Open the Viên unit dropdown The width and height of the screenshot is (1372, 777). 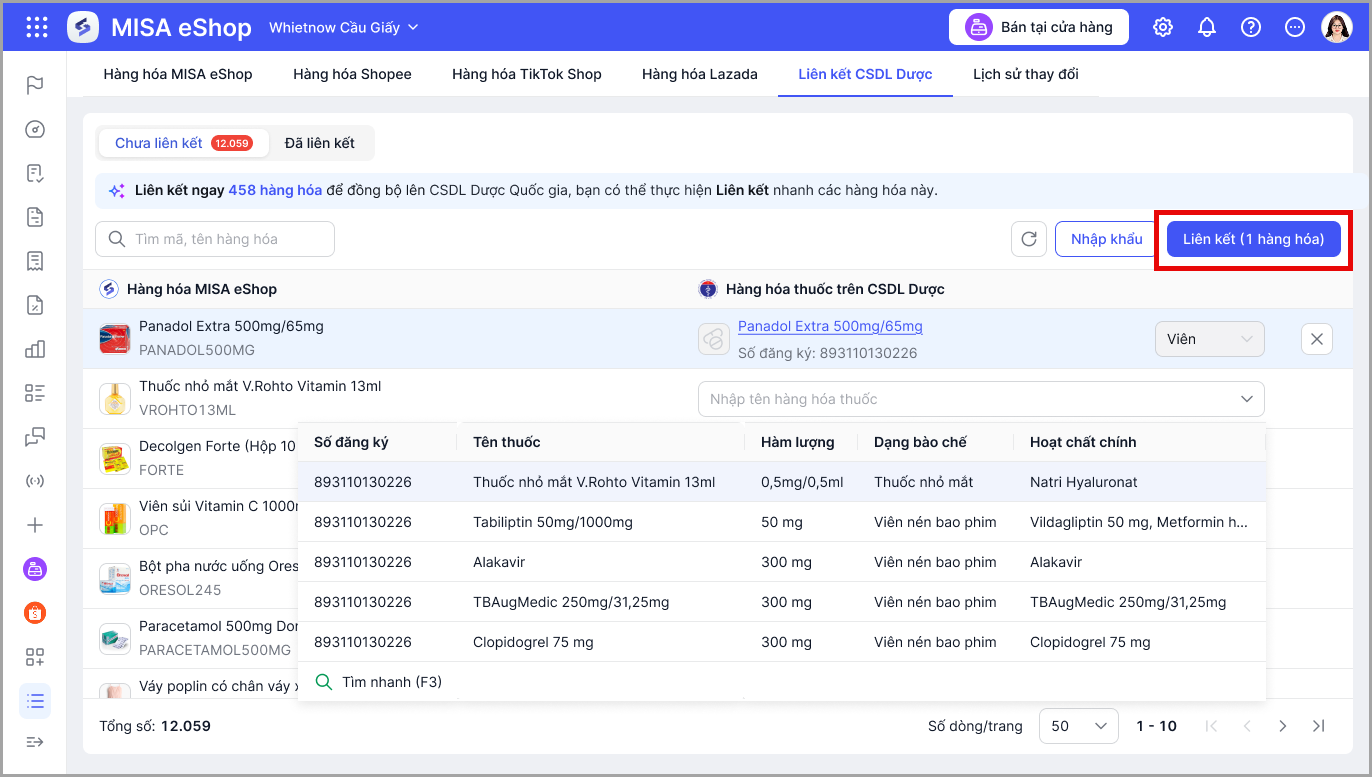tap(1210, 339)
